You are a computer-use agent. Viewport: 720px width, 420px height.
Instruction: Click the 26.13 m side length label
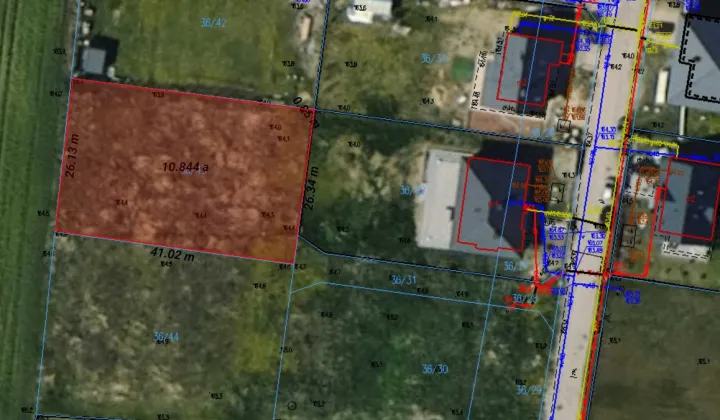[x=72, y=156]
